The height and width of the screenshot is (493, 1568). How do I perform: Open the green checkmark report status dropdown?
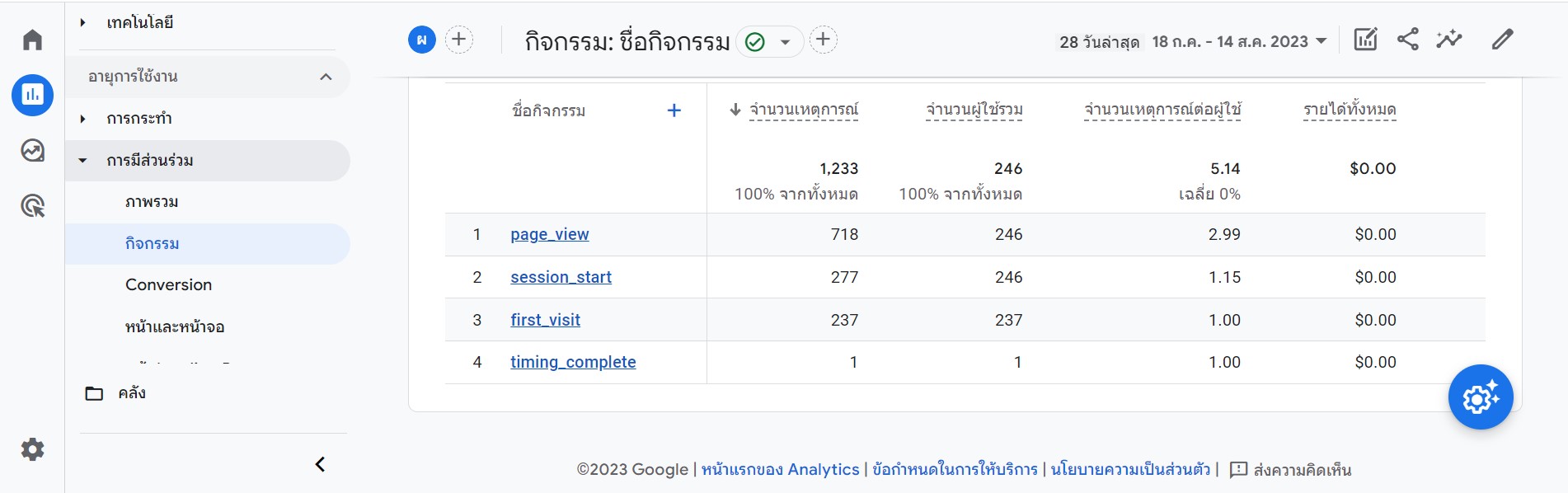tap(769, 41)
